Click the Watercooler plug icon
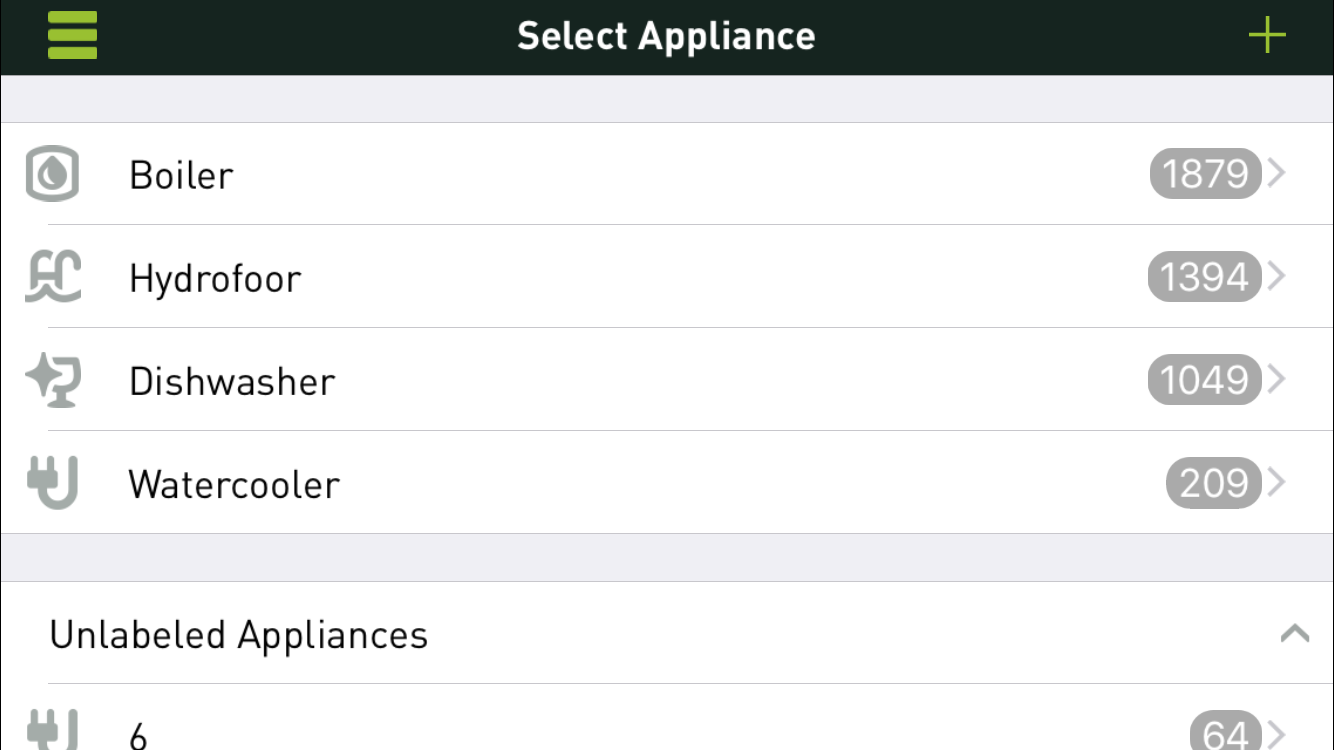1334x750 pixels. pyautogui.click(x=53, y=483)
